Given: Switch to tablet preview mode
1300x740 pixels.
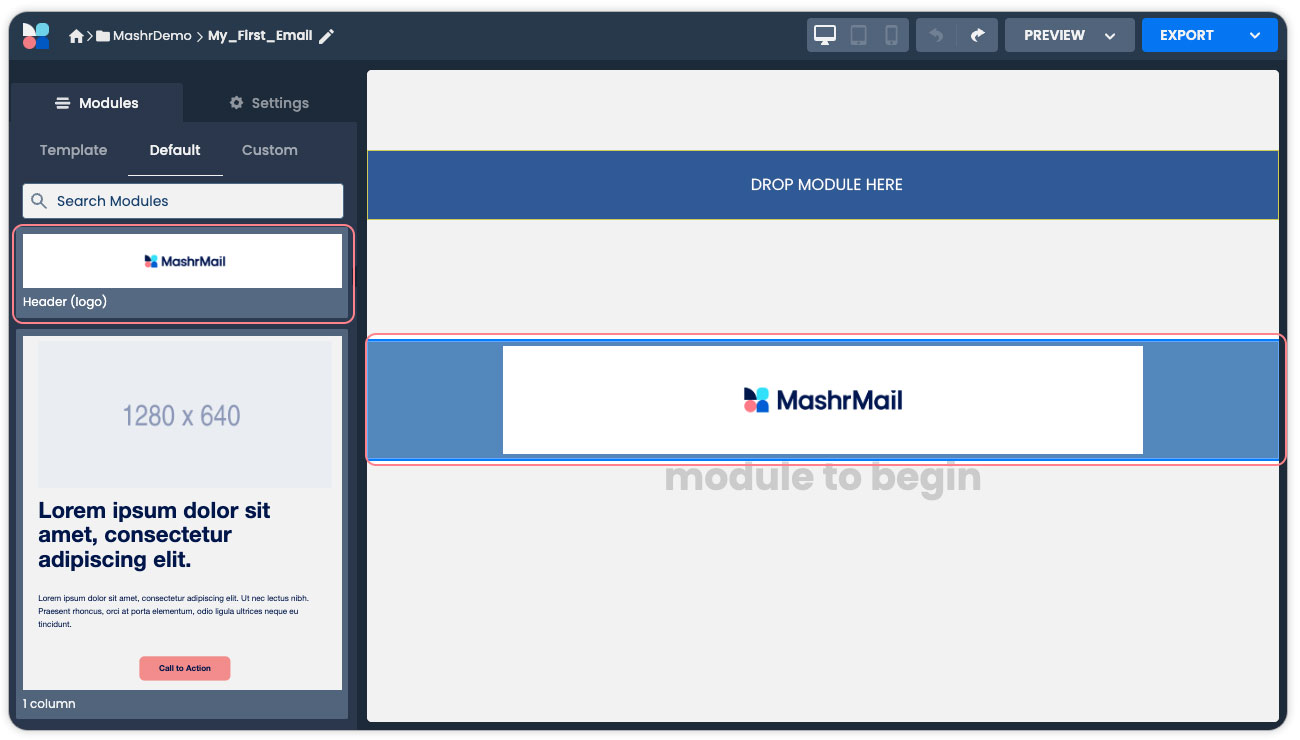Looking at the screenshot, I should 858,35.
